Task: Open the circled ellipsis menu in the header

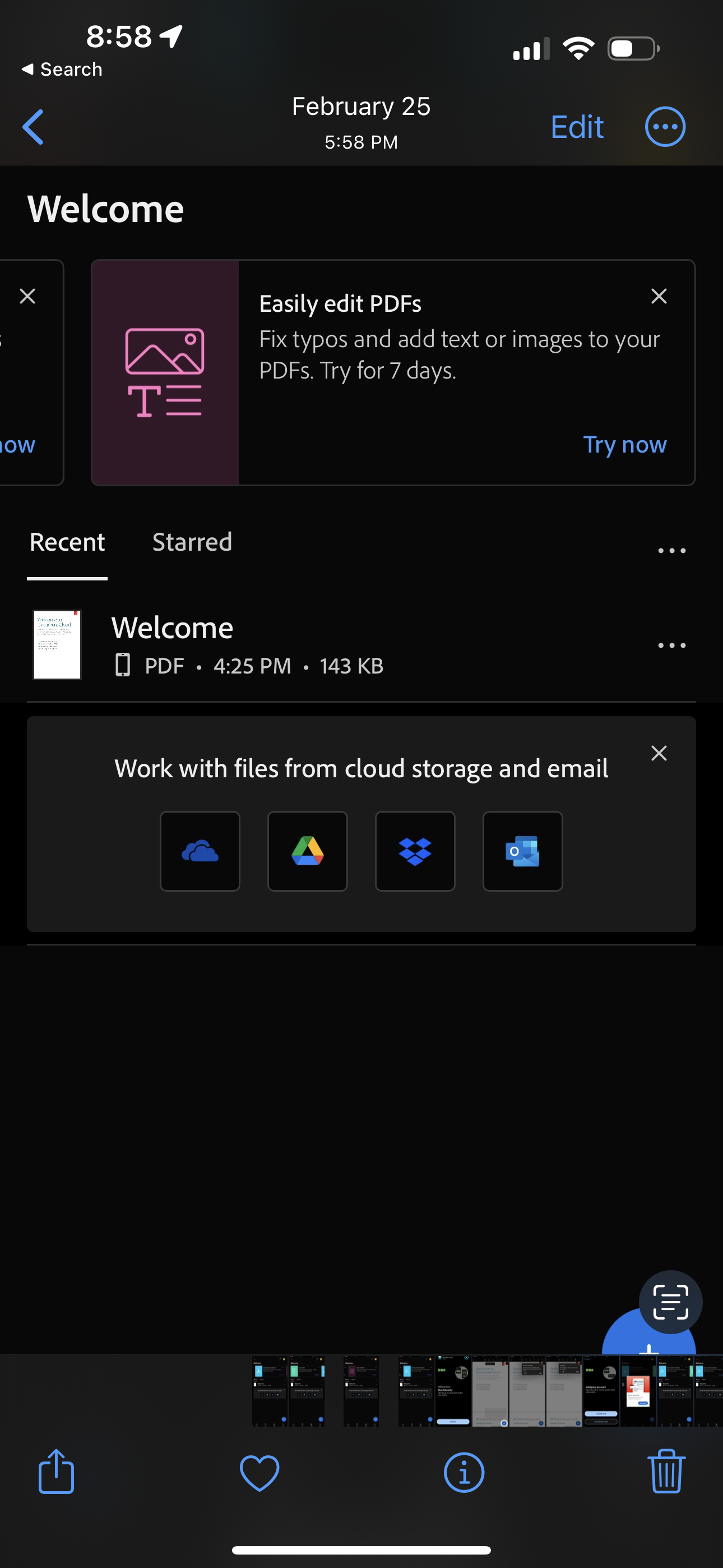Action: [665, 127]
